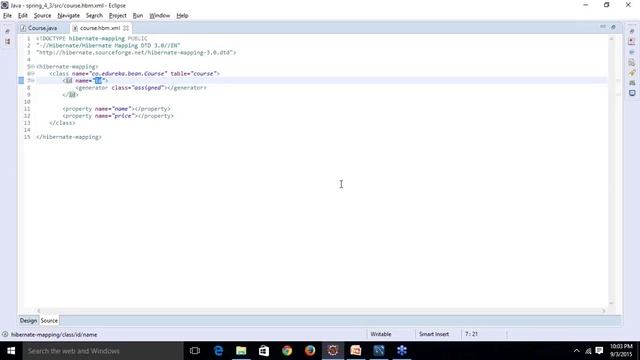
Task: Click the line 7 marker in left ruler
Action: 21,81
